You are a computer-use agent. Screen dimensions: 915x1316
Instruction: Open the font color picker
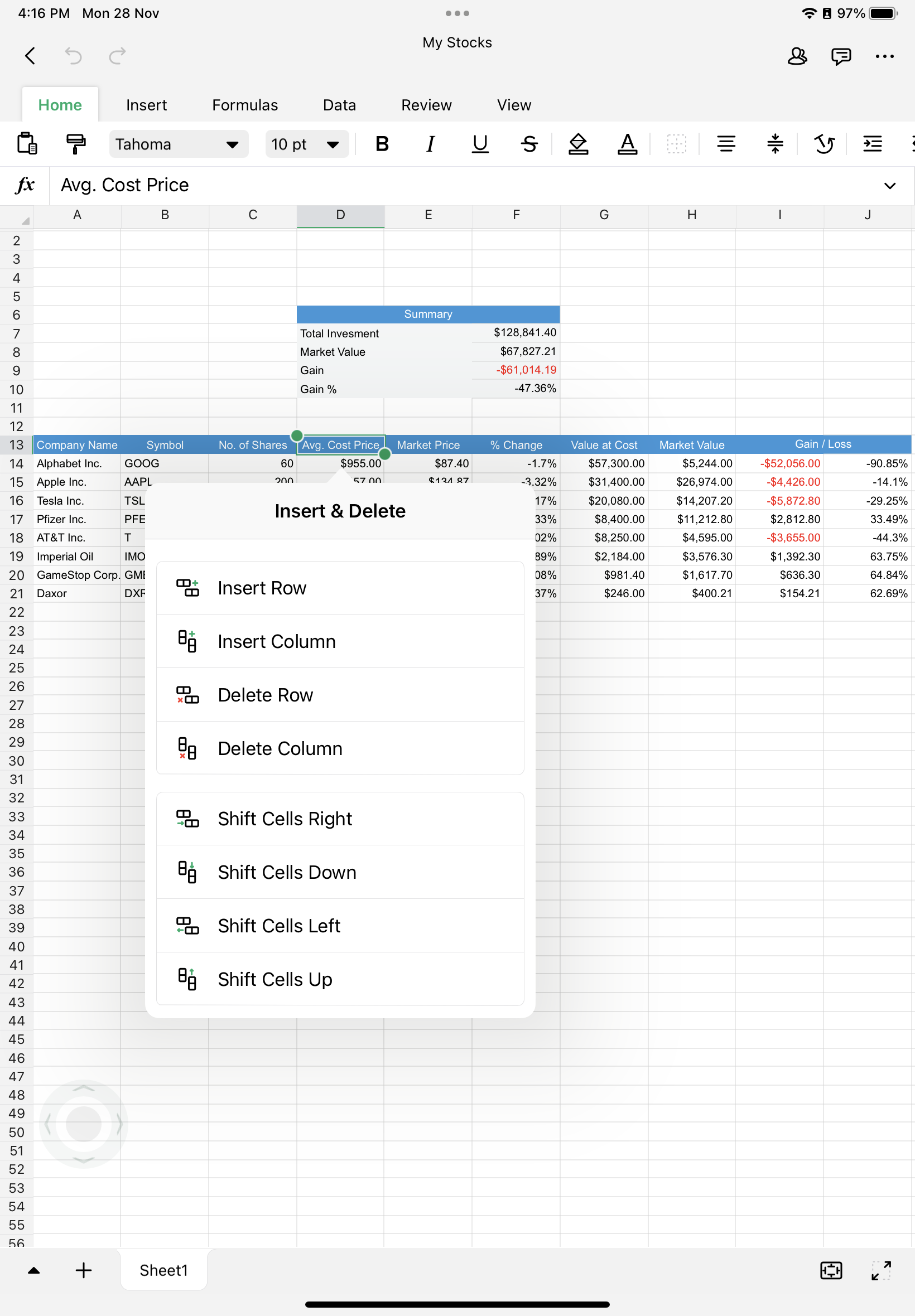(x=627, y=144)
